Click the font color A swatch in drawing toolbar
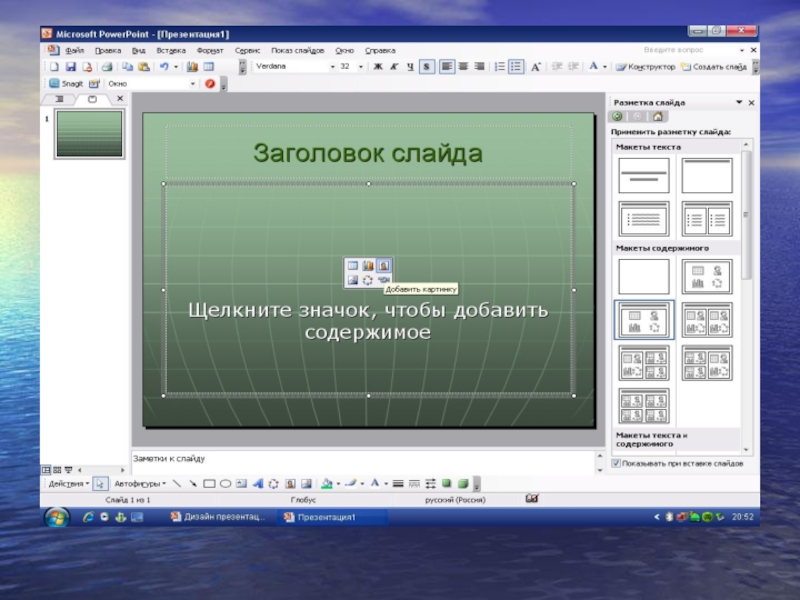This screenshot has height=600, width=800. (375, 484)
